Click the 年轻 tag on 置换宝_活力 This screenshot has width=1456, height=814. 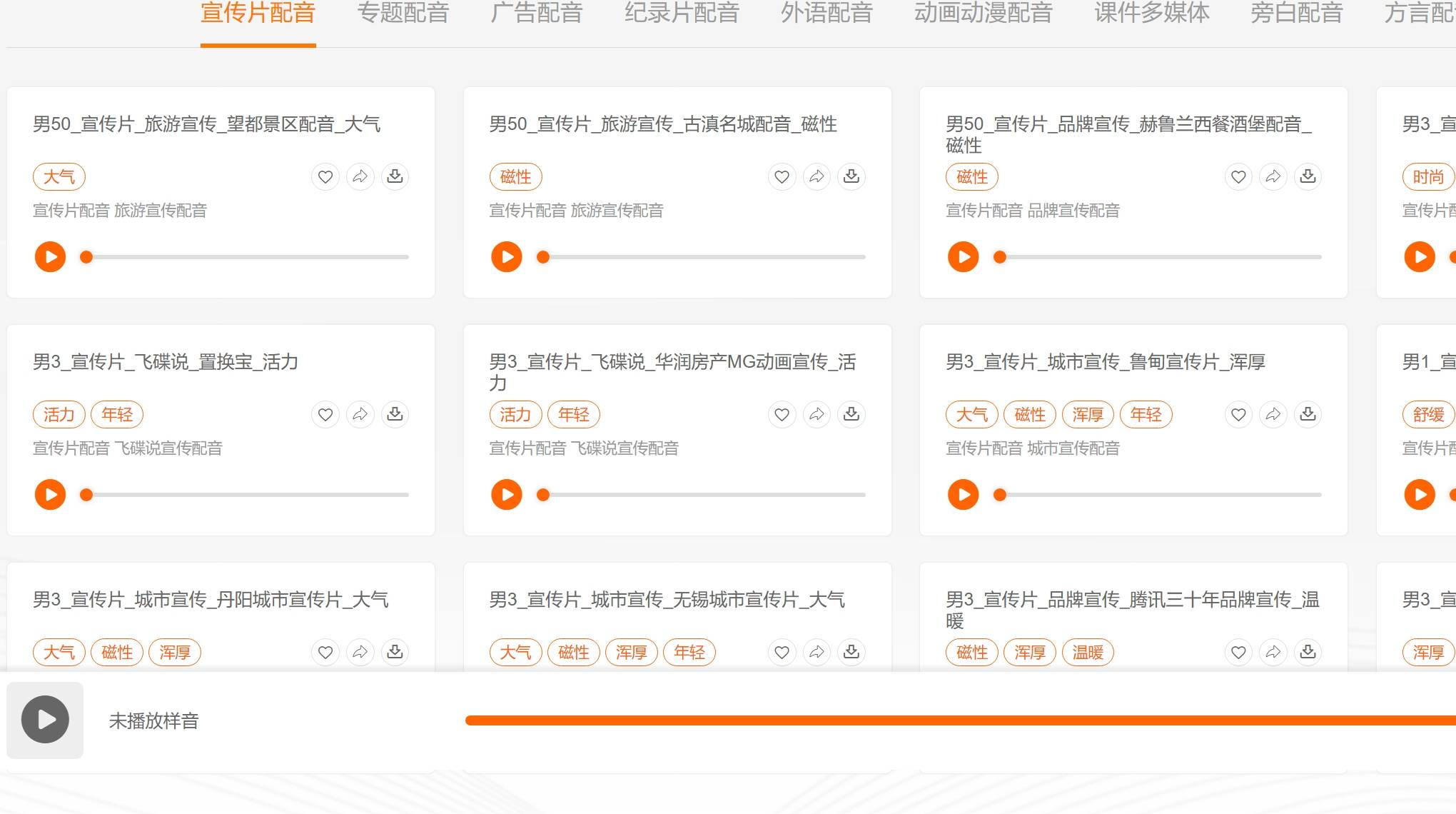[117, 414]
